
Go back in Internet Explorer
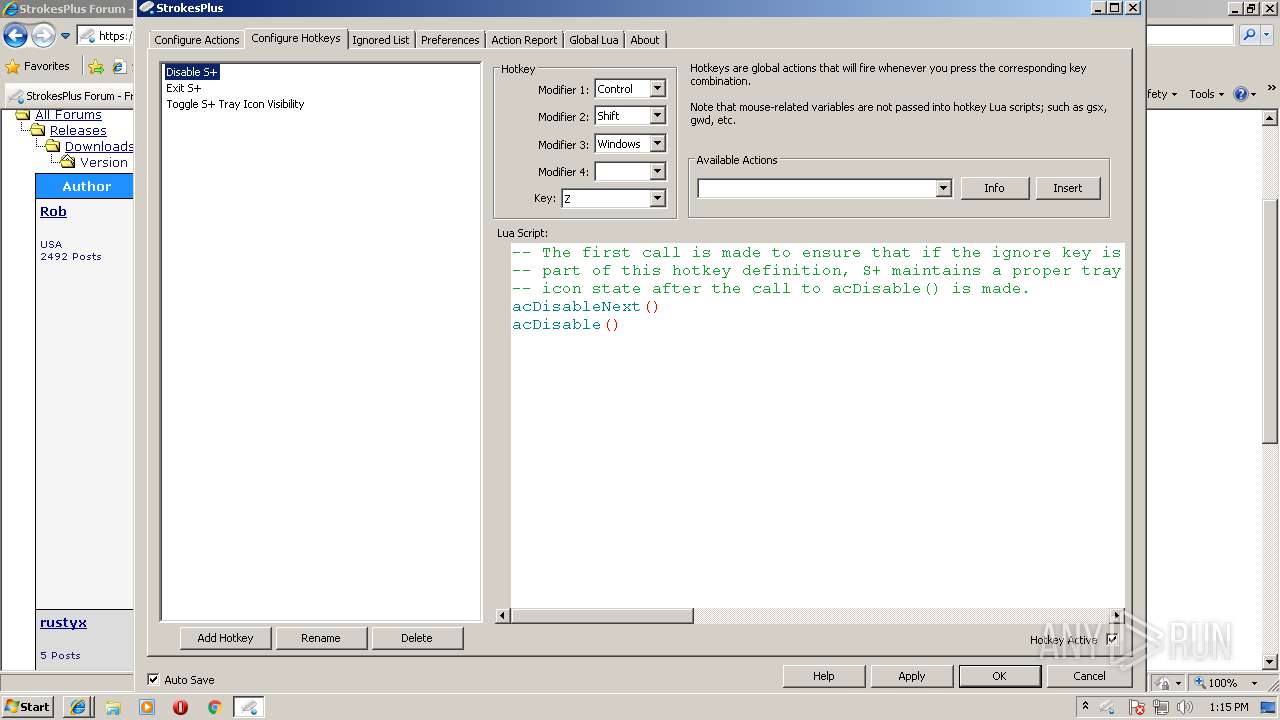15,36
